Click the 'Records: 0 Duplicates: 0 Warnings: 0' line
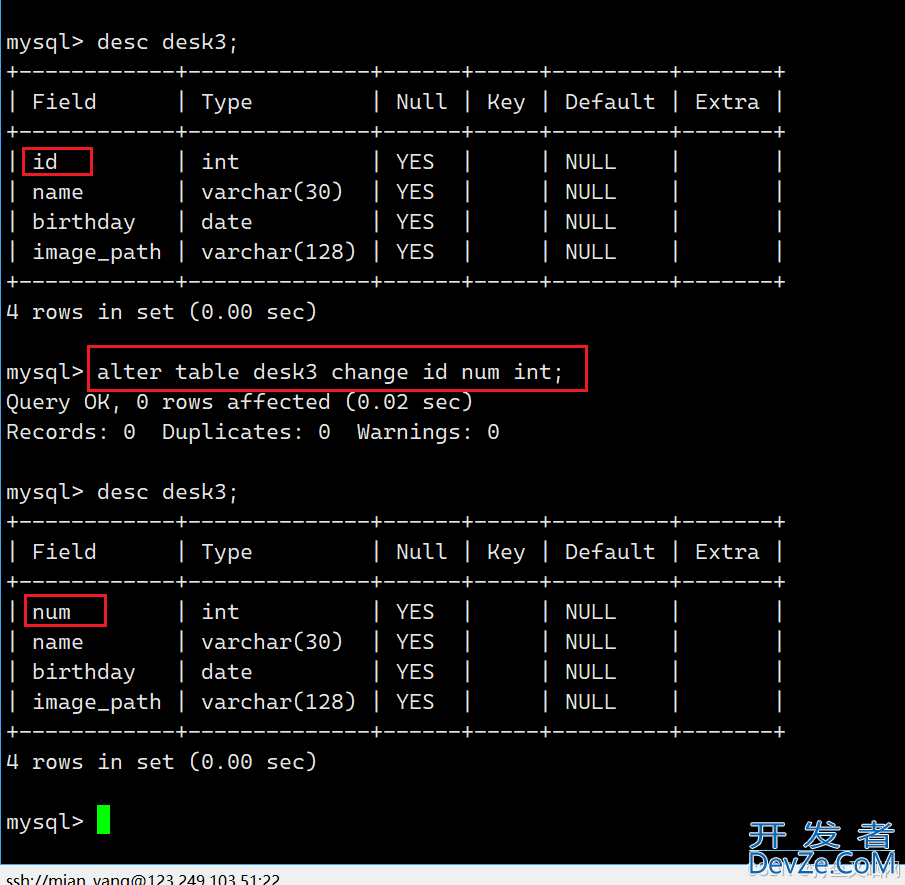 point(253,432)
